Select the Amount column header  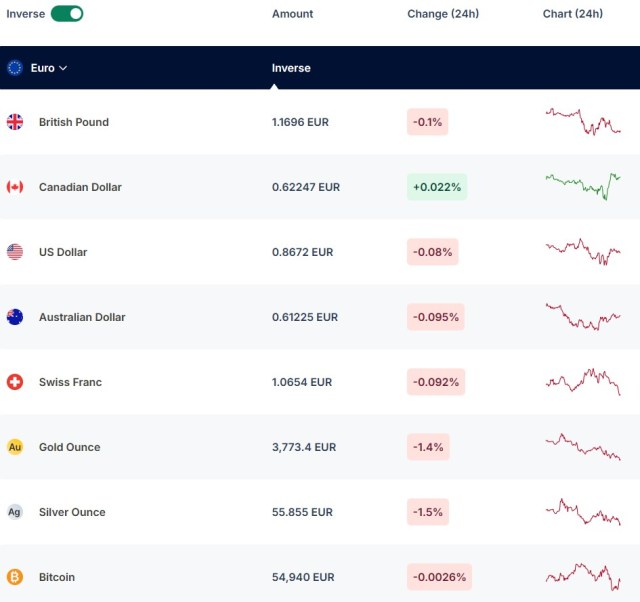pyautogui.click(x=292, y=14)
